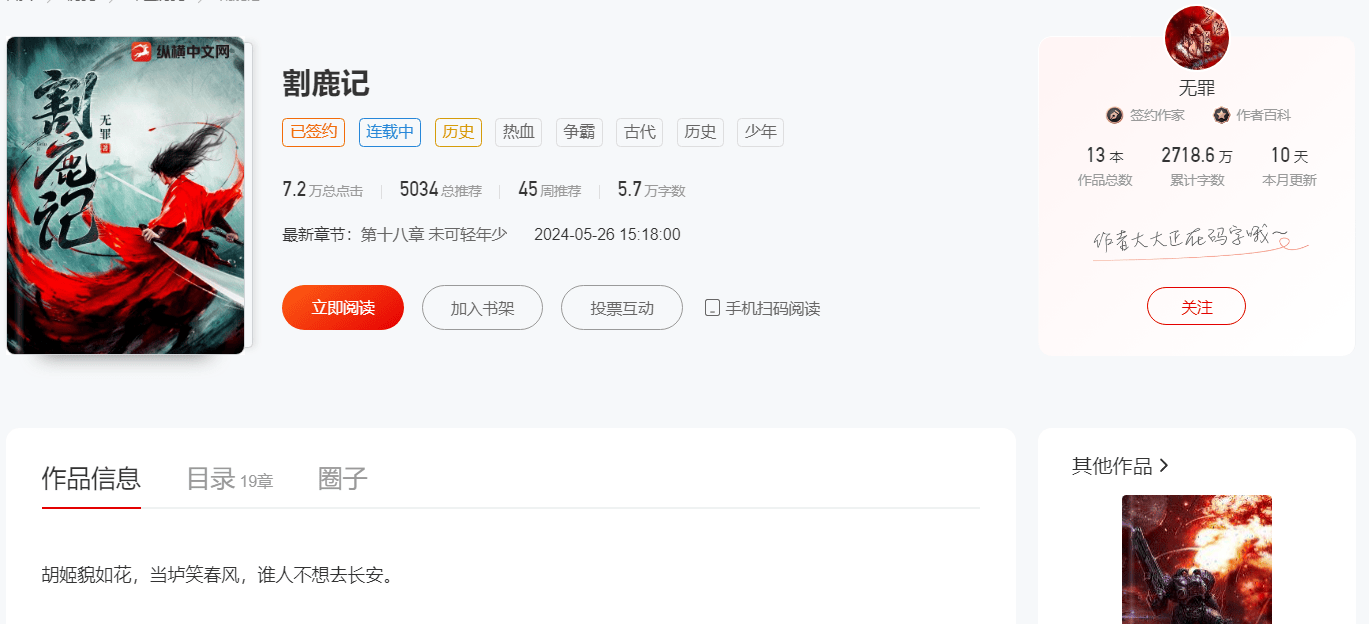Select the 古代 tag
The height and width of the screenshot is (624, 1369).
click(x=640, y=132)
